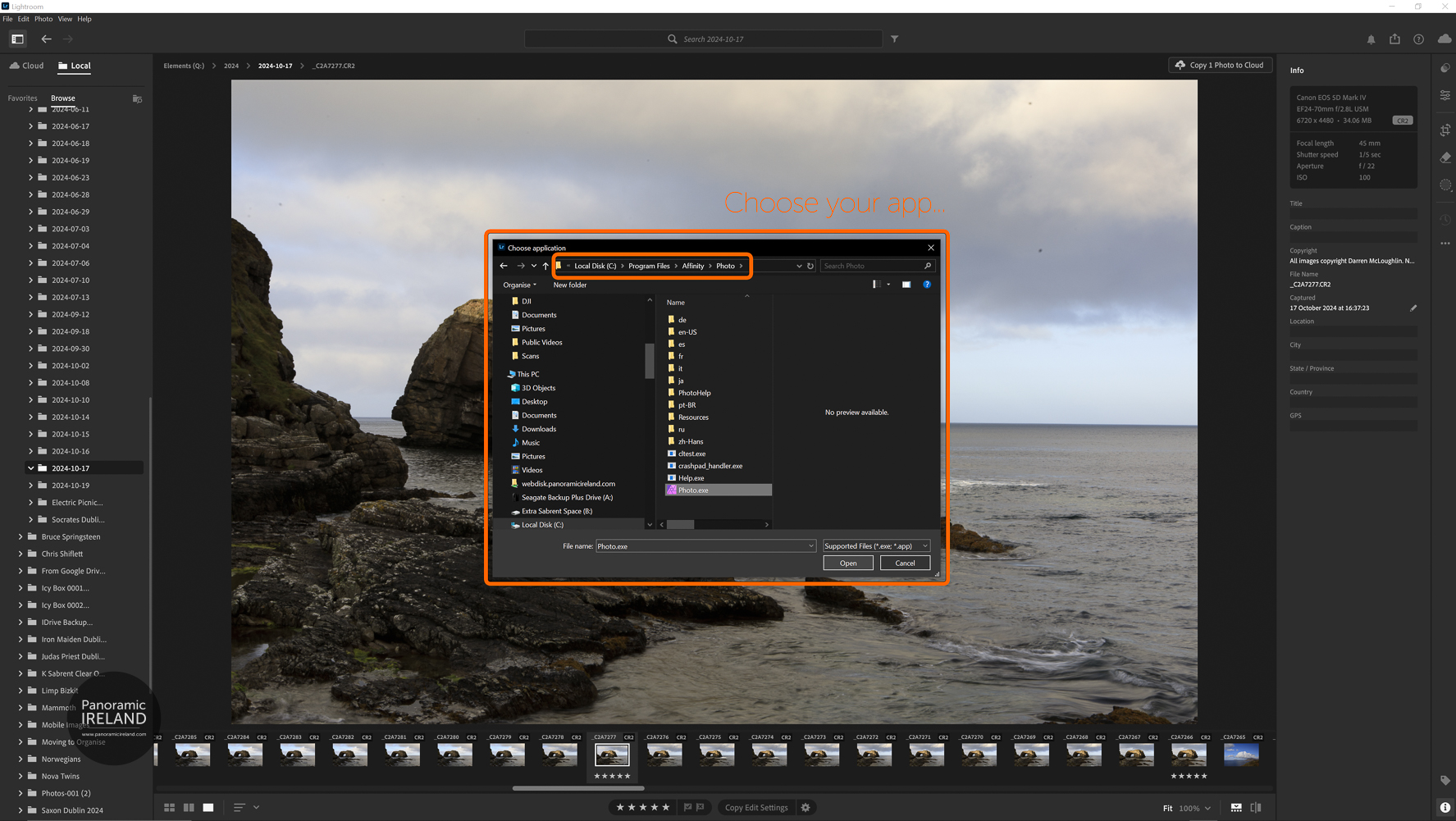Open the Supported Files type dropdown
The width and height of the screenshot is (1456, 821).
tap(876, 546)
